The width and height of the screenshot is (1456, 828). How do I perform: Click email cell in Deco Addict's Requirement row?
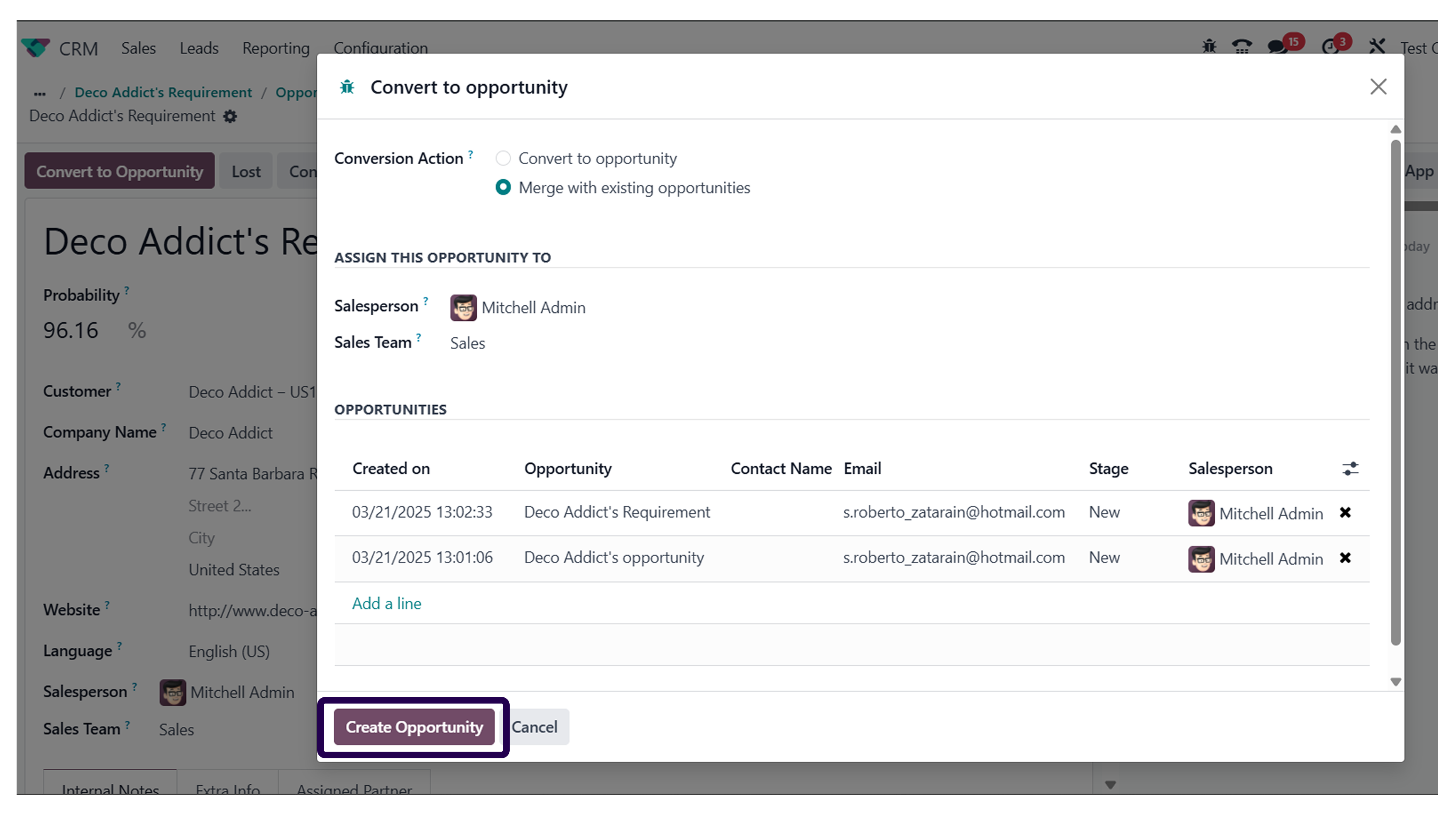[x=954, y=512]
